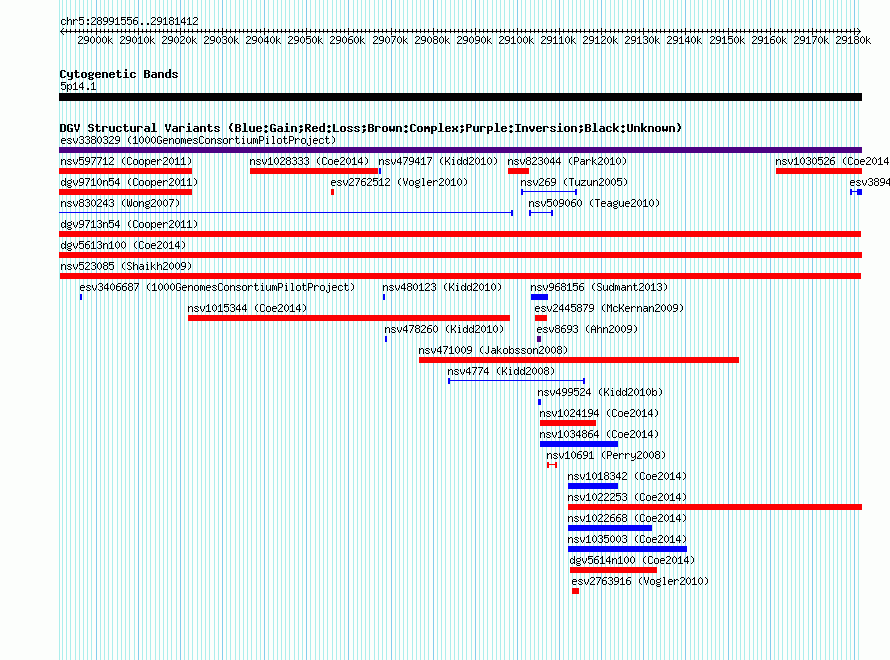The image size is (890, 660).
Task: Select nsv480123 (Kidd2010) label
Action: point(442,287)
